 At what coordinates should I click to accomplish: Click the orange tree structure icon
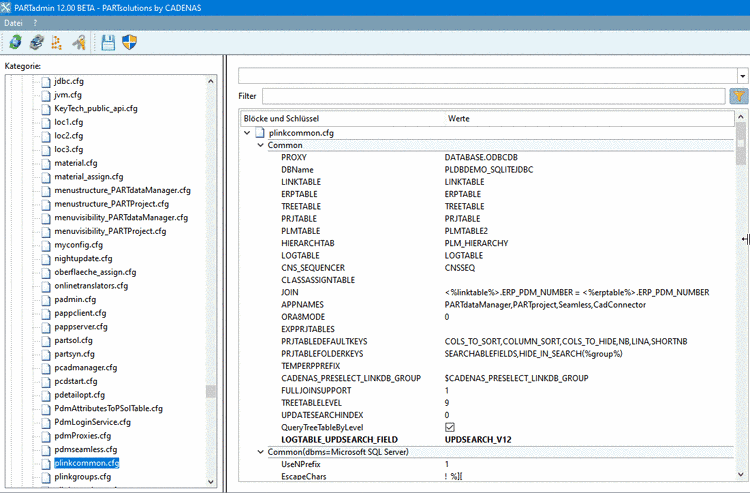pyautogui.click(x=57, y=42)
